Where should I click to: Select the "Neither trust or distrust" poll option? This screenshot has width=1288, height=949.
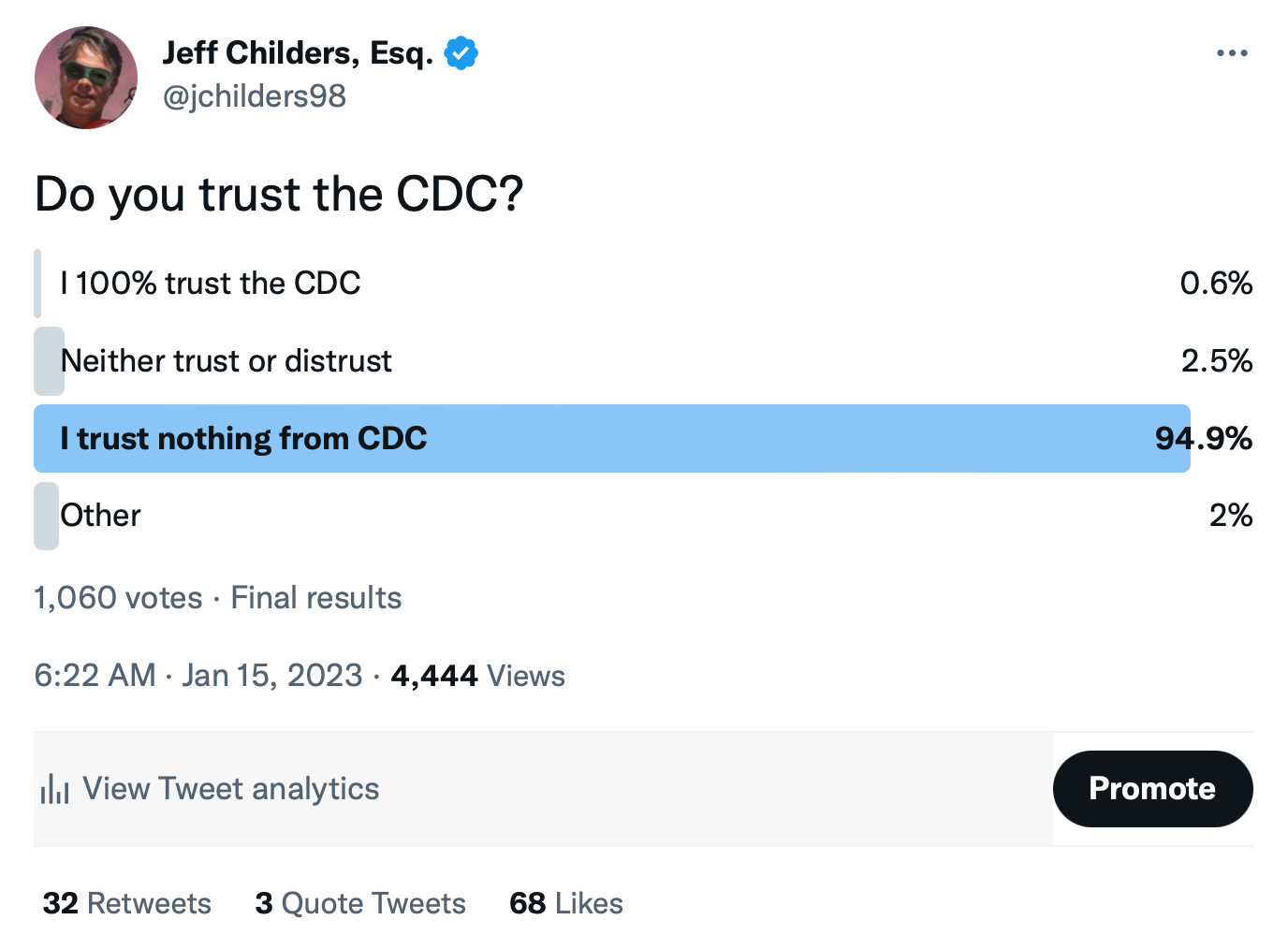227,361
